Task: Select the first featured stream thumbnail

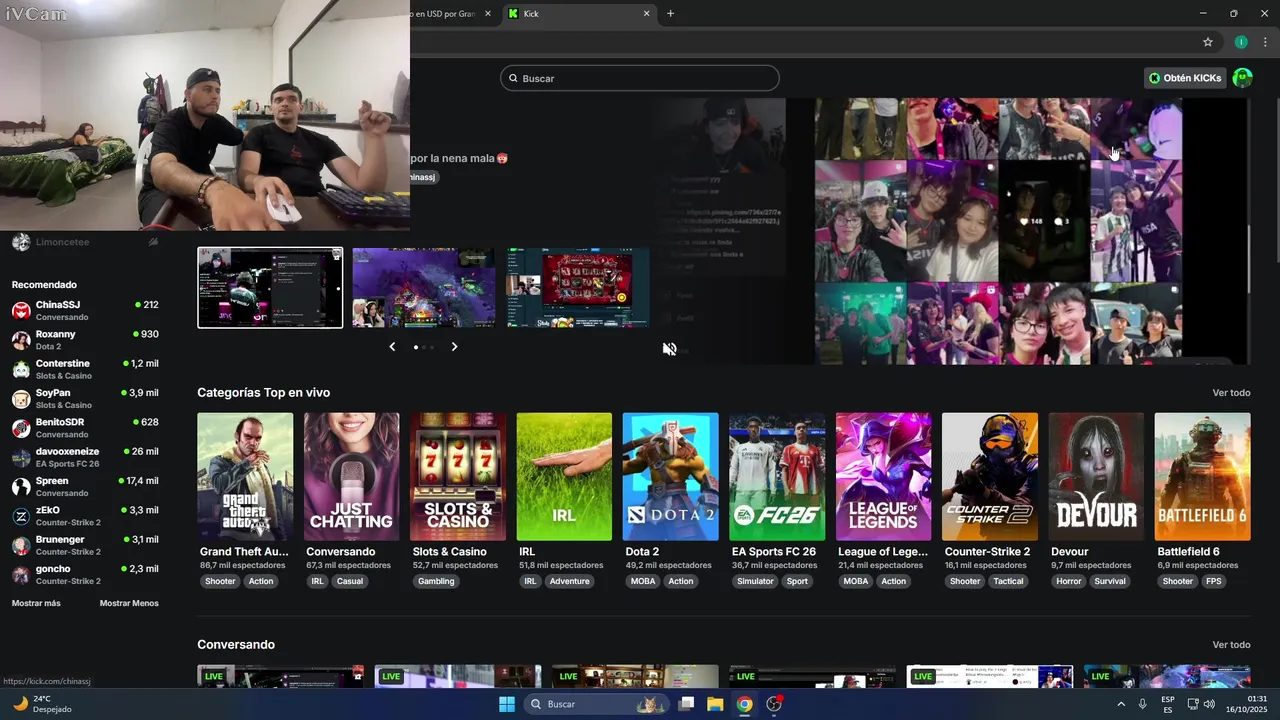Action: coord(270,287)
